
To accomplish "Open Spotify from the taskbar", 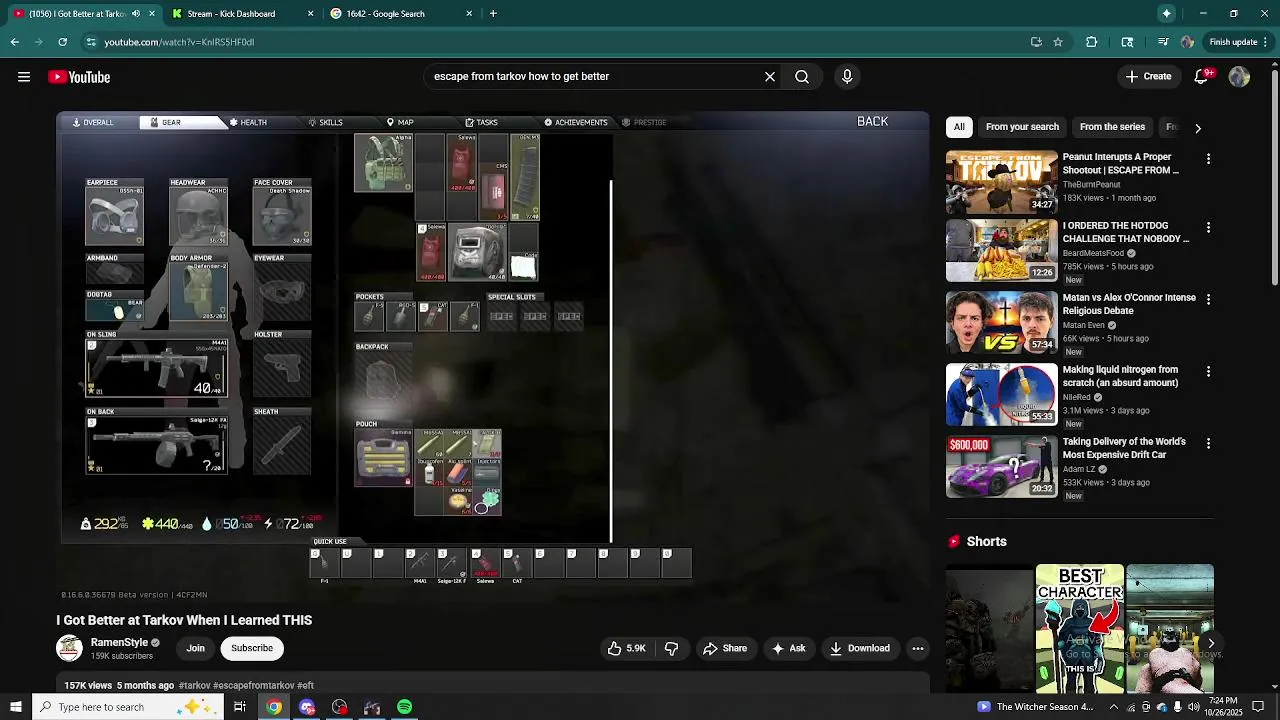I will (404, 707).
